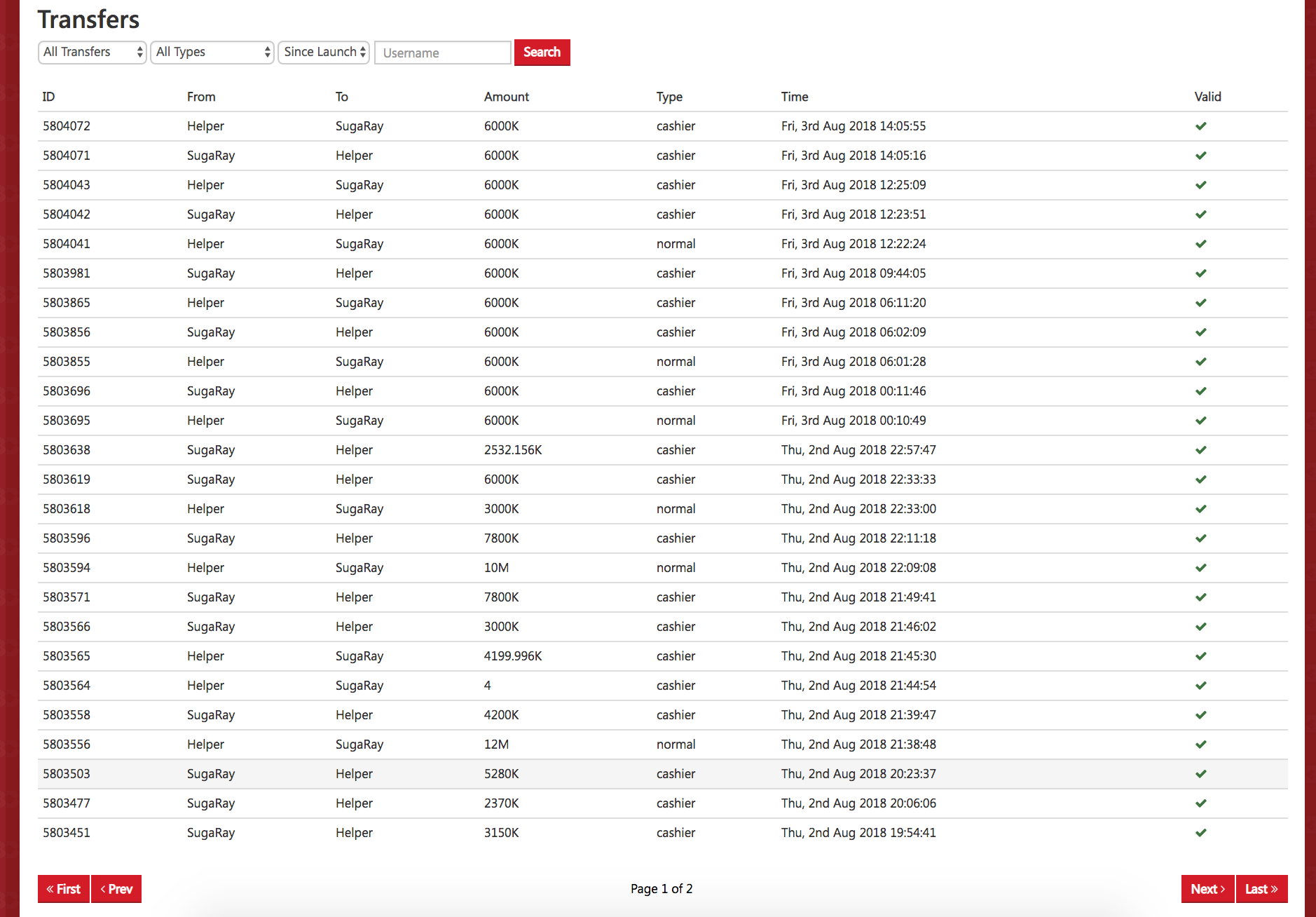Open the All Types filter dropdown
The image size is (1316, 917).
coord(212,52)
